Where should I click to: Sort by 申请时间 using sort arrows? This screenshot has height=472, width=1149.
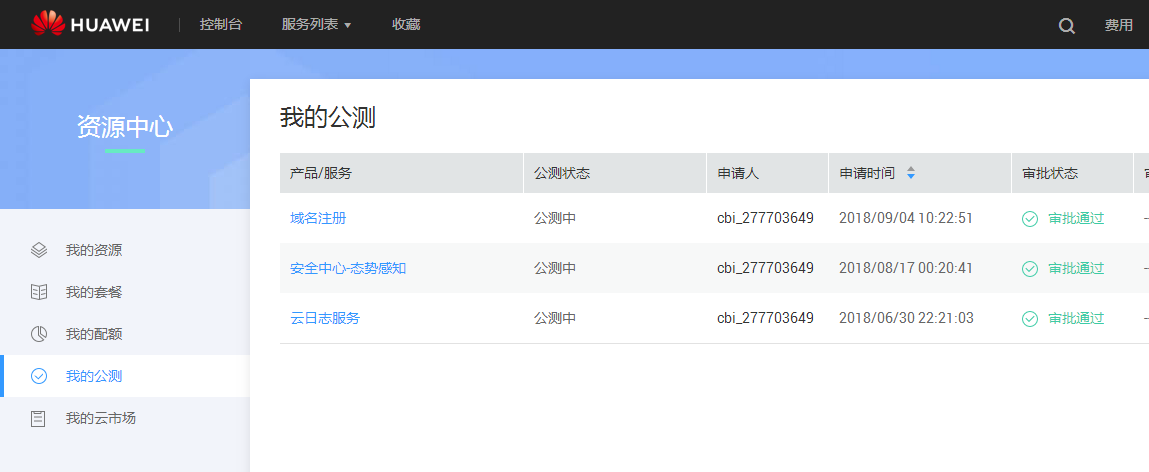tap(911, 174)
